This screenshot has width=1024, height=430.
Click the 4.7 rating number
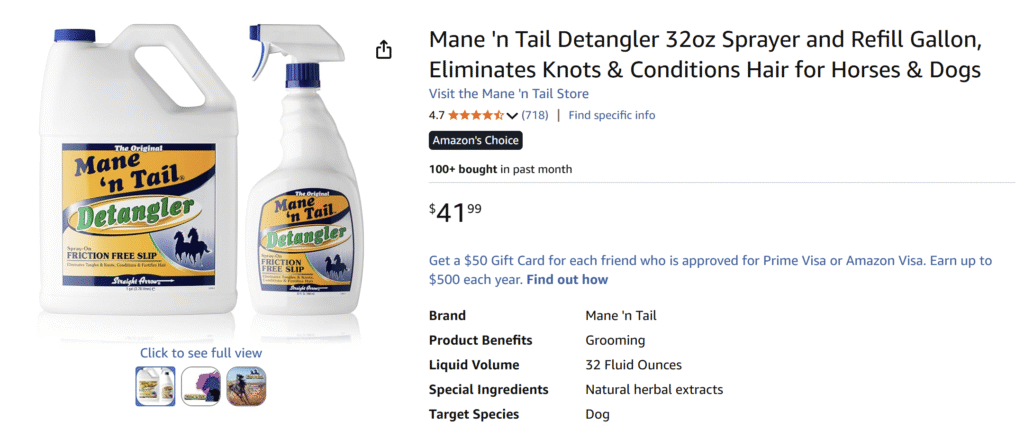437,115
